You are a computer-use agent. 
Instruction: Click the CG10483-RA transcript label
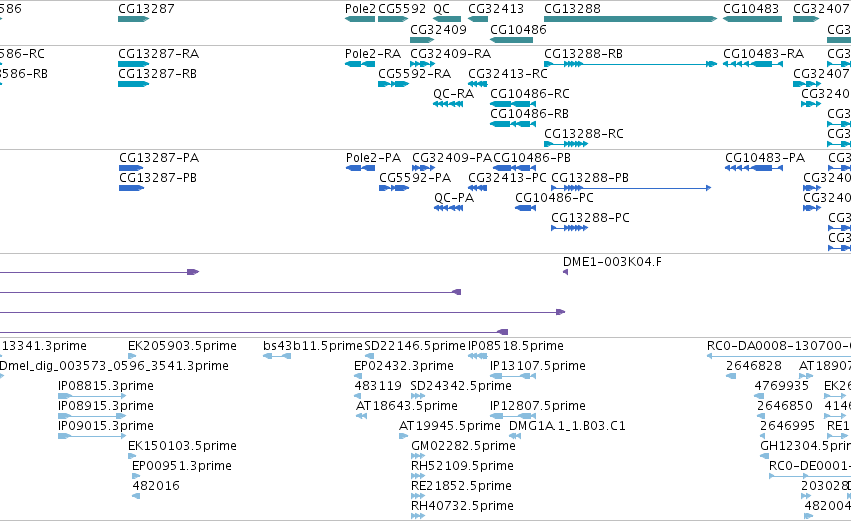click(764, 54)
